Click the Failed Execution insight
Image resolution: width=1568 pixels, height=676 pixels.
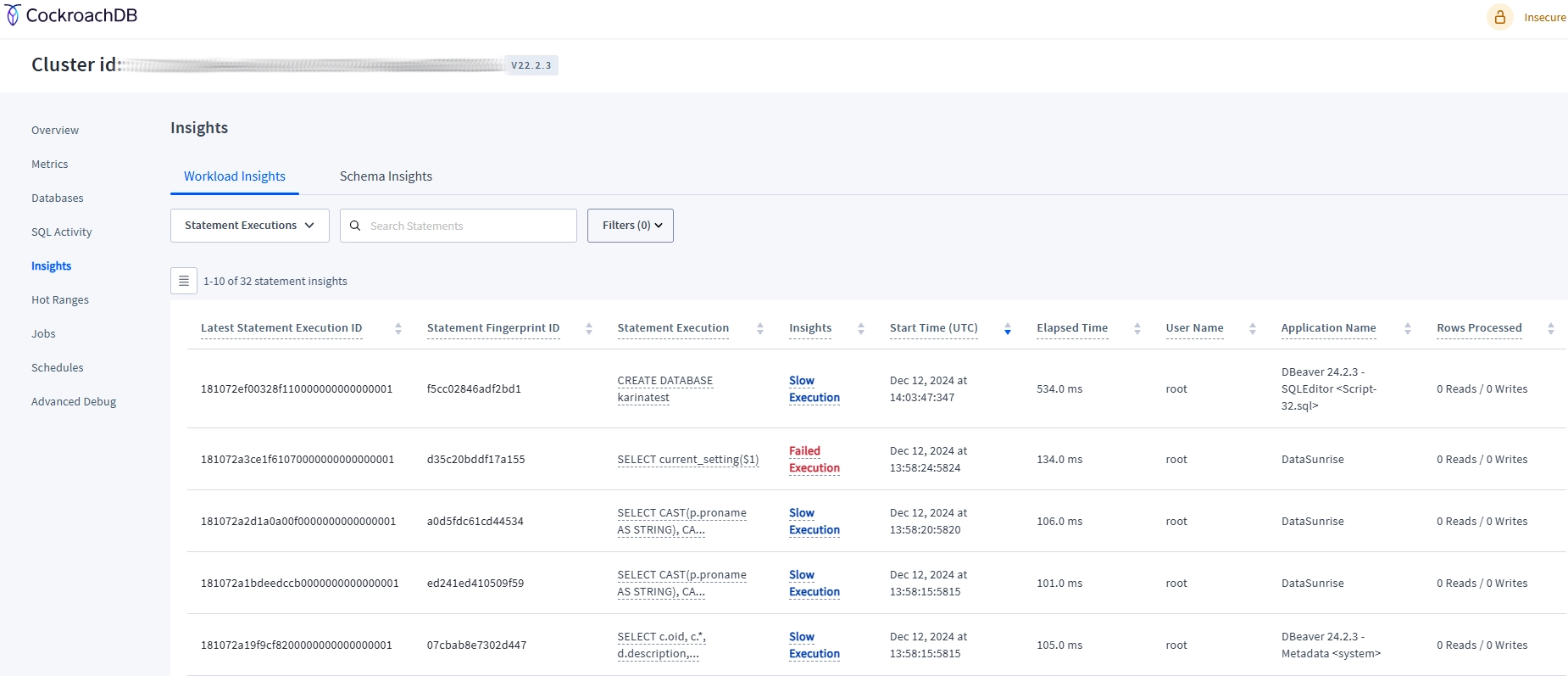click(x=815, y=459)
